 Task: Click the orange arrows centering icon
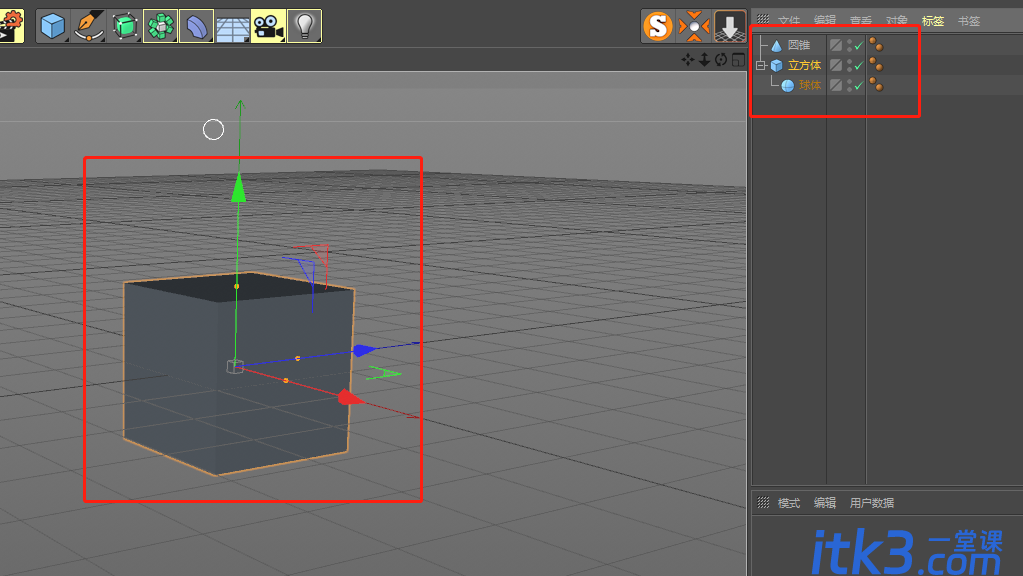(x=694, y=26)
